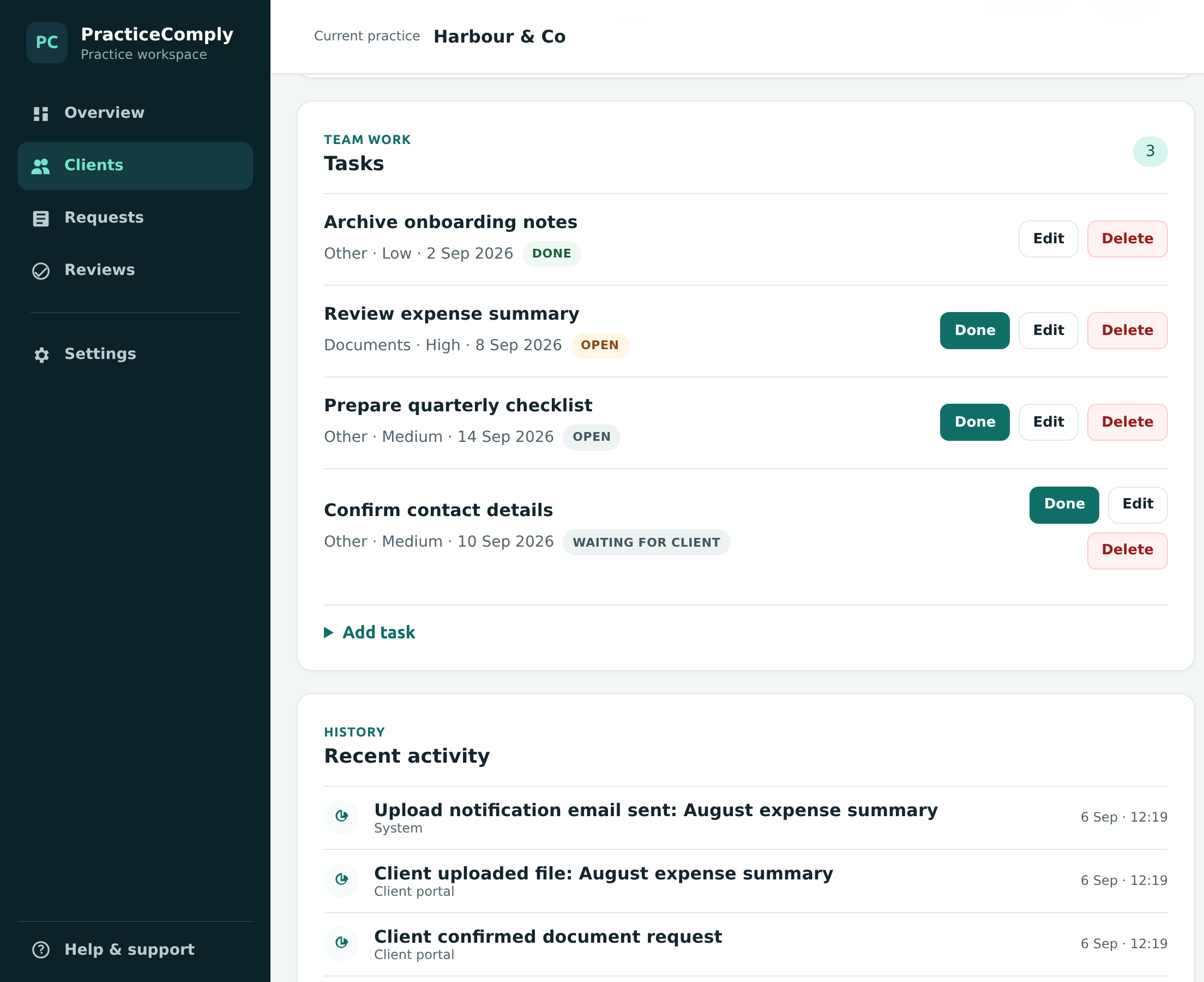Screen dimensions: 1204x982
Task: Click the Help & support question icon
Action: click(x=41, y=950)
